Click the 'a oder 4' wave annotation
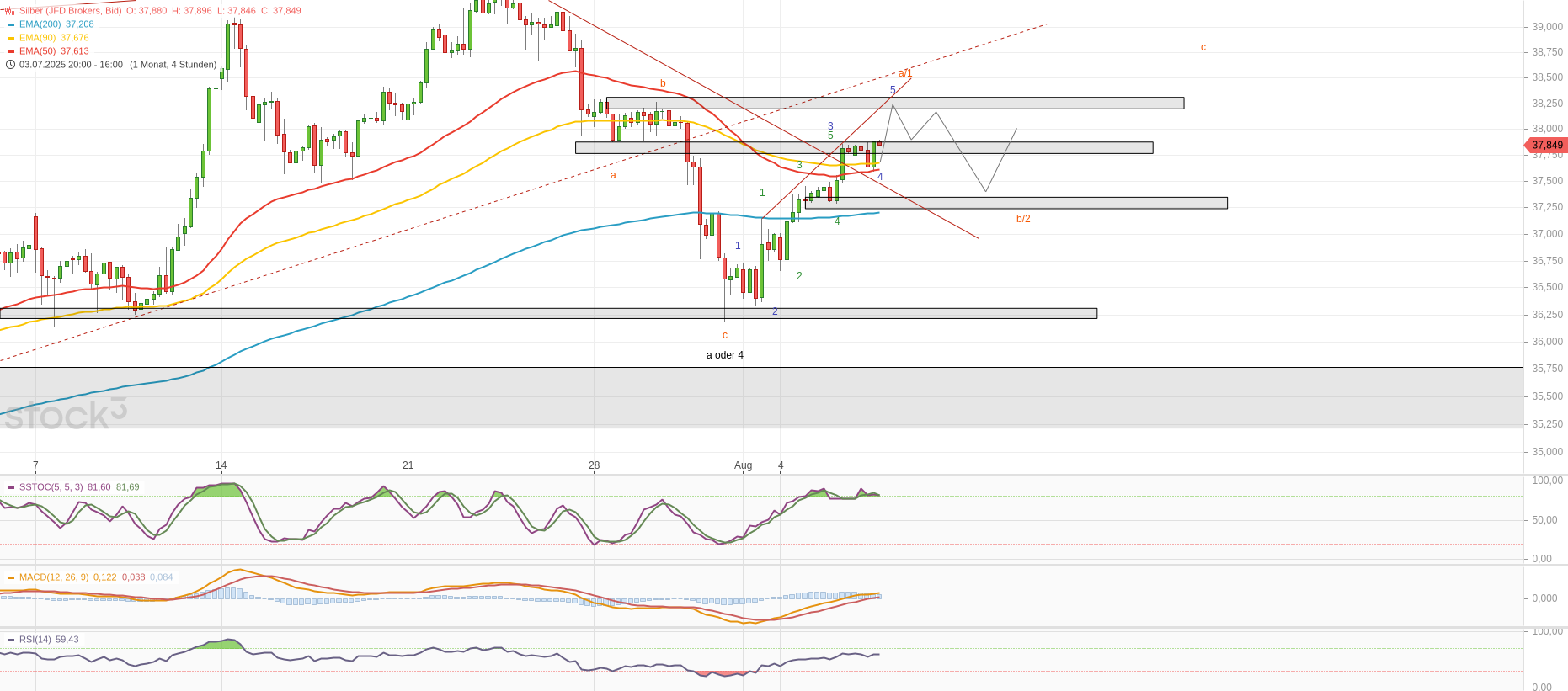The width and height of the screenshot is (1568, 691). point(724,355)
